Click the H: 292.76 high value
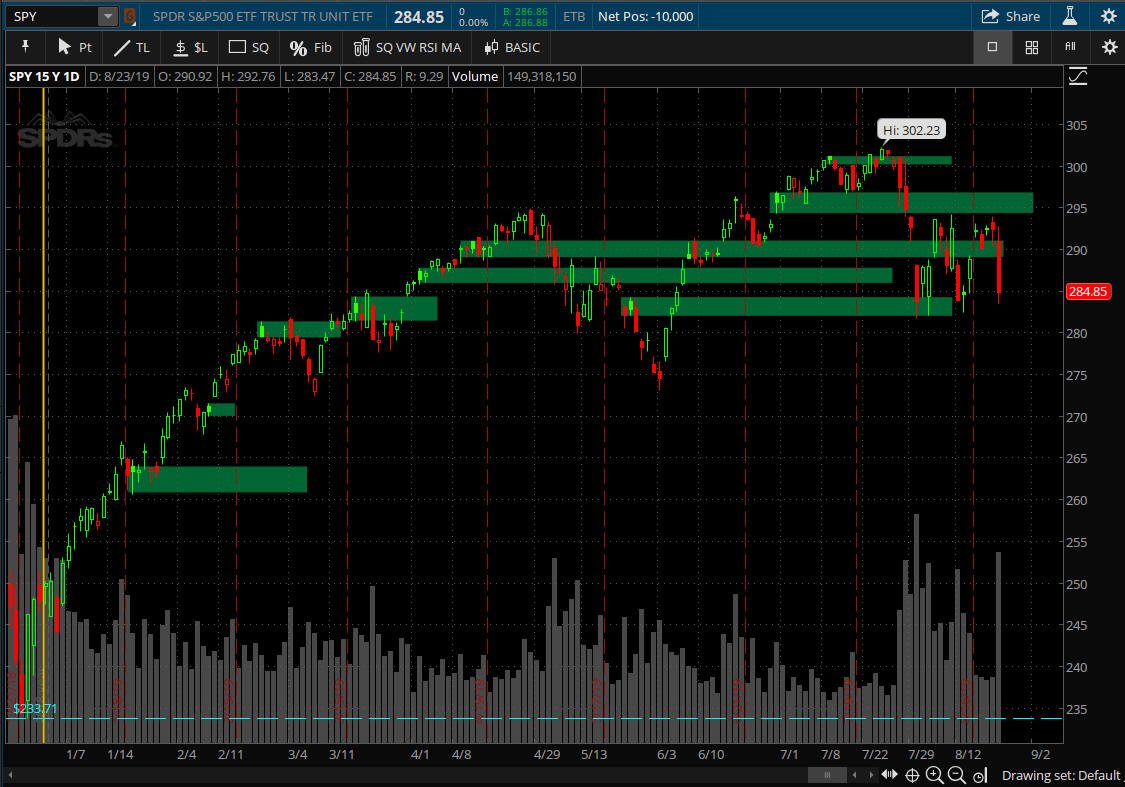Screen dimensions: 1125x787 pyautogui.click(x=248, y=76)
